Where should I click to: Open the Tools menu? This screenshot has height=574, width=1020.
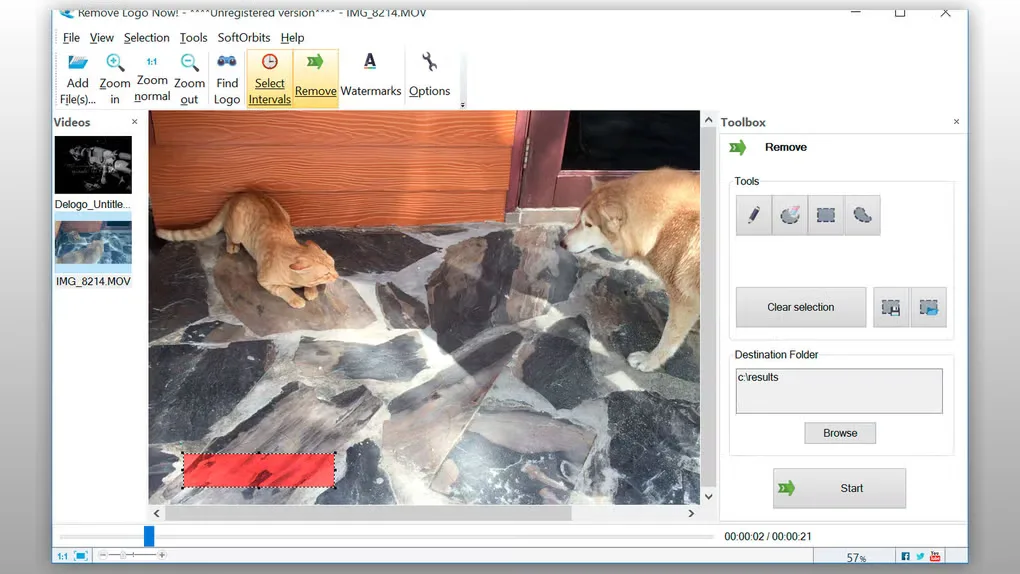coord(193,38)
